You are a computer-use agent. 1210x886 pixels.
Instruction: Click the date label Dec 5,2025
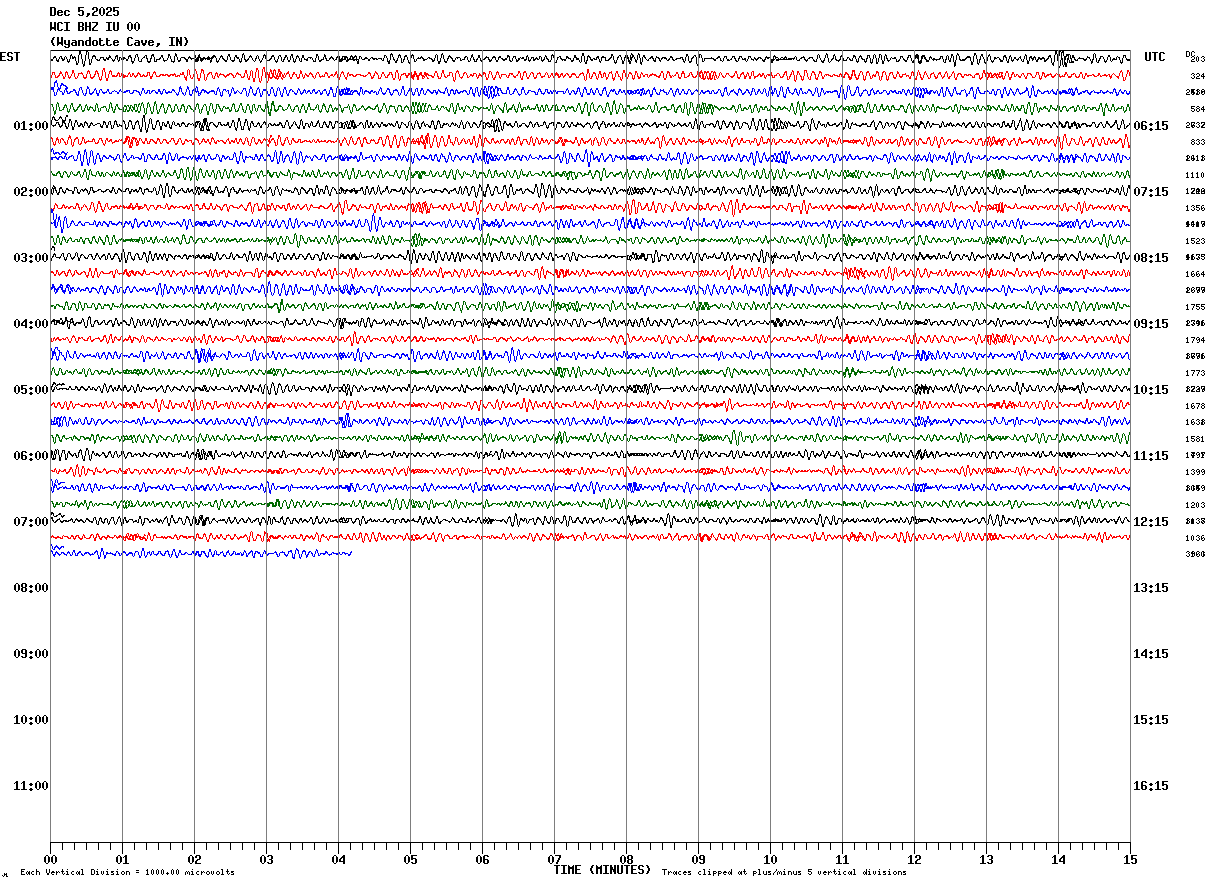tap(84, 12)
